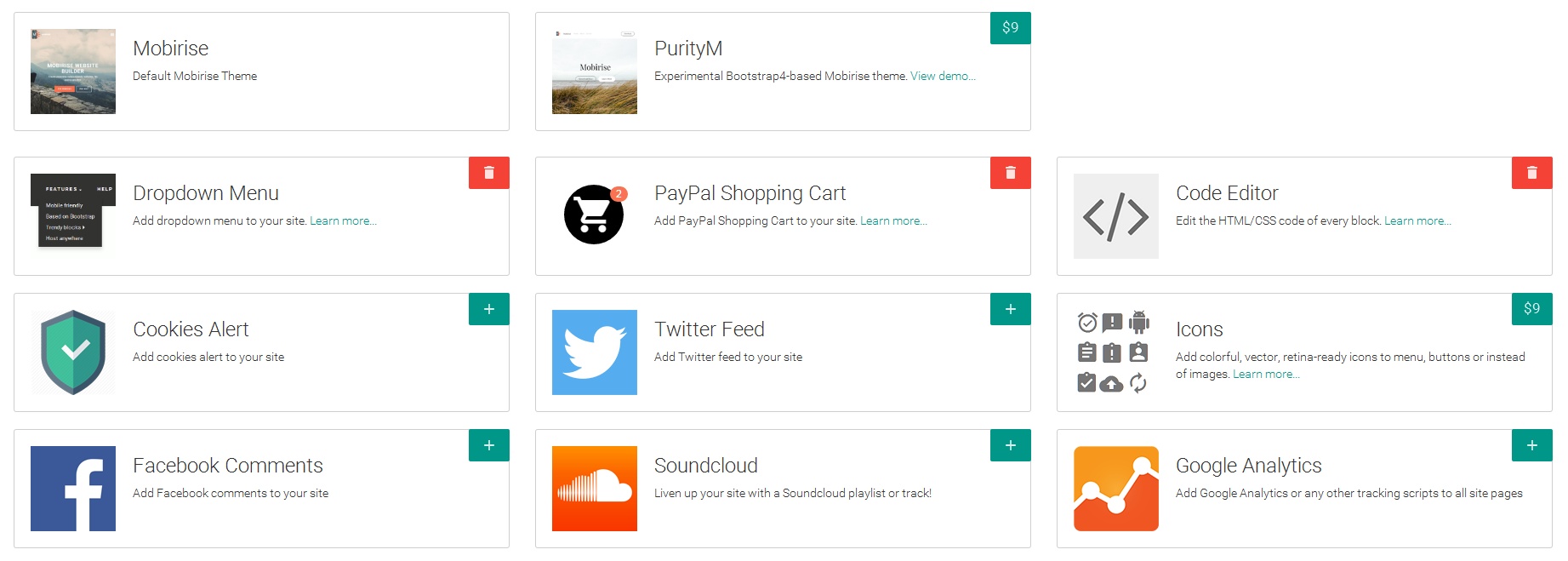Delete the PayPal Shopping Cart extension
Screen dimensions: 1568x561
[x=1011, y=173]
